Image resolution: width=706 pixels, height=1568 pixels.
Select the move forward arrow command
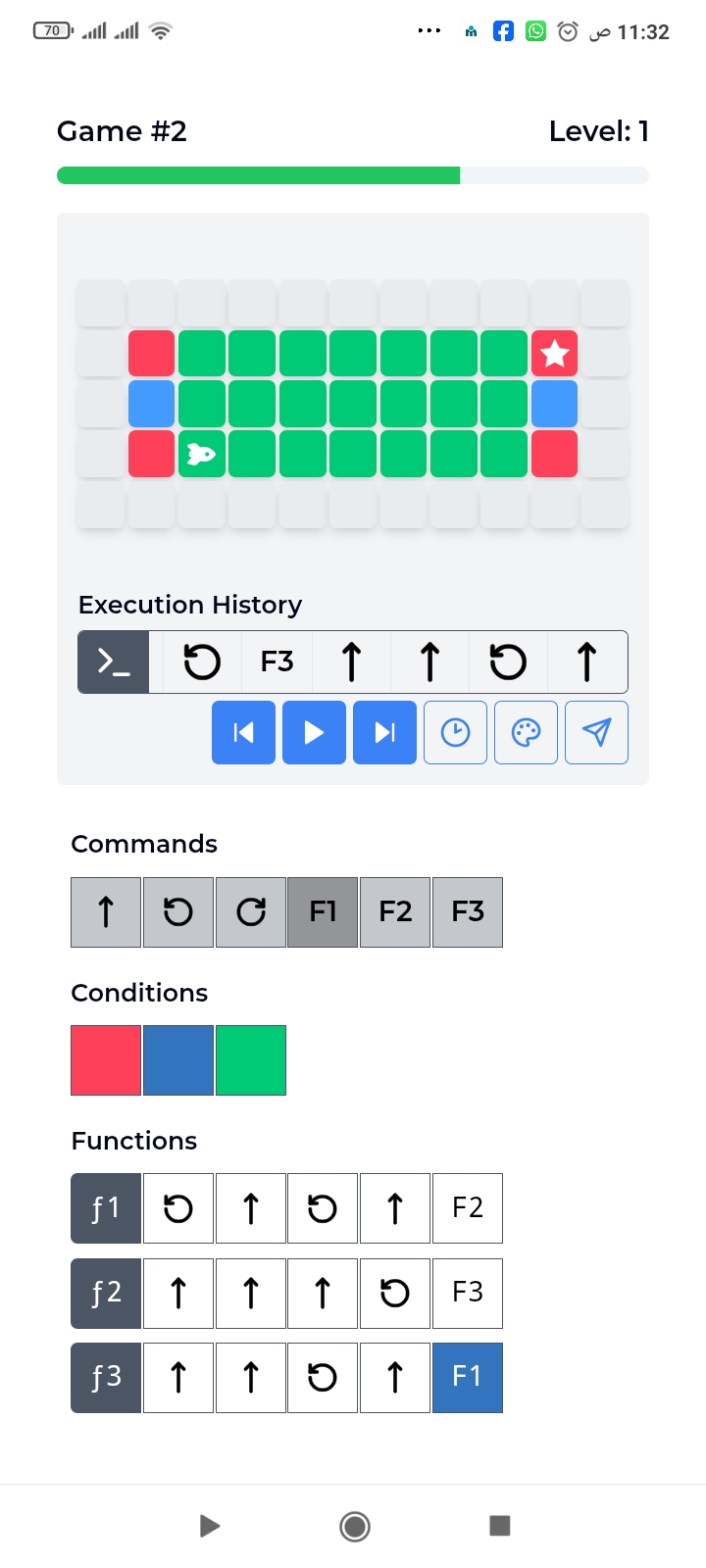click(x=106, y=912)
